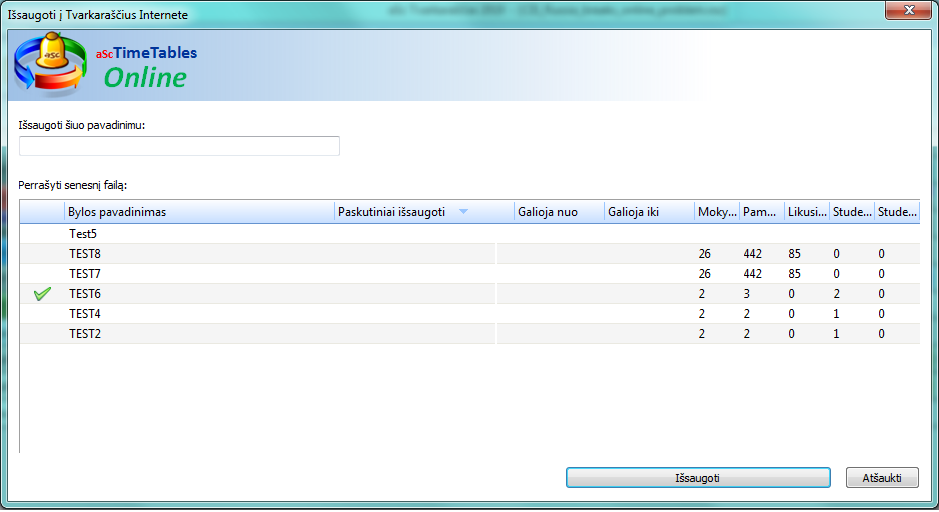939x512 pixels.
Task: Sort by Bylos pavadinimas column header
Action: coord(198,212)
